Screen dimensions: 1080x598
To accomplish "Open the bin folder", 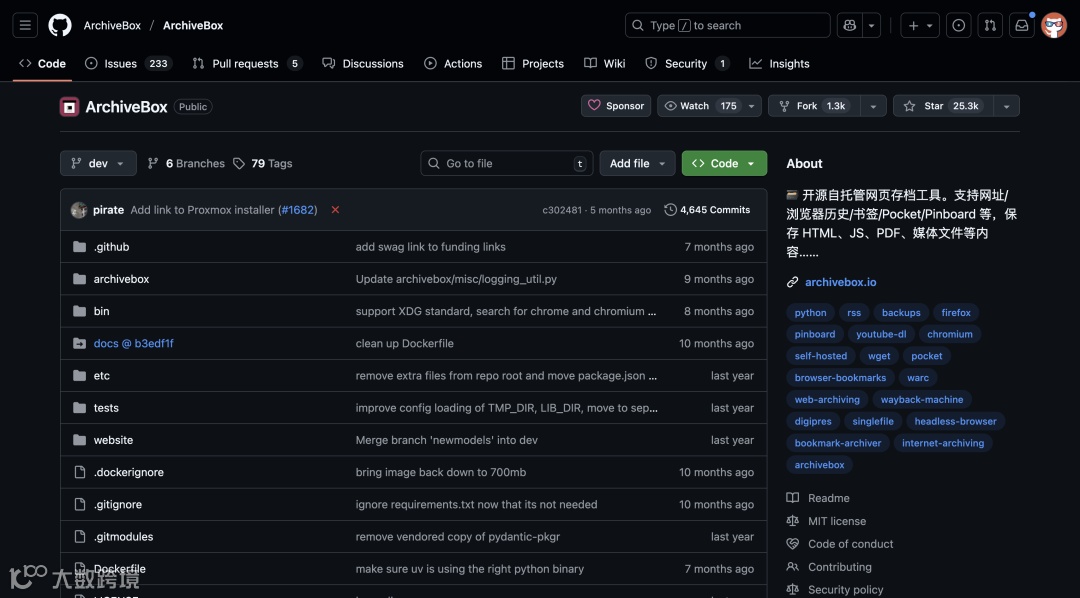I will pos(101,311).
